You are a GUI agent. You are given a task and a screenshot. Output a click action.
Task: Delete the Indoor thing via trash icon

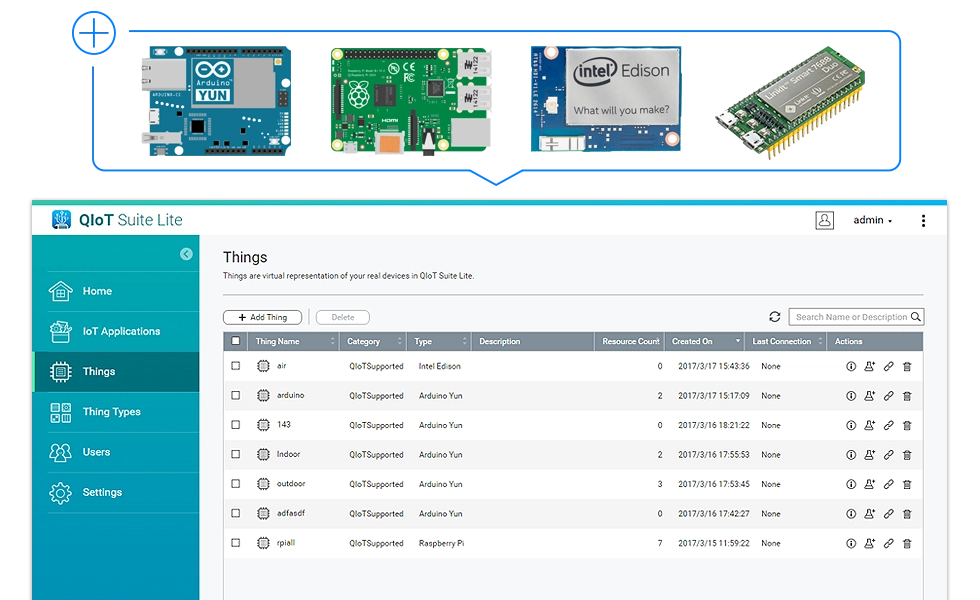[907, 455]
